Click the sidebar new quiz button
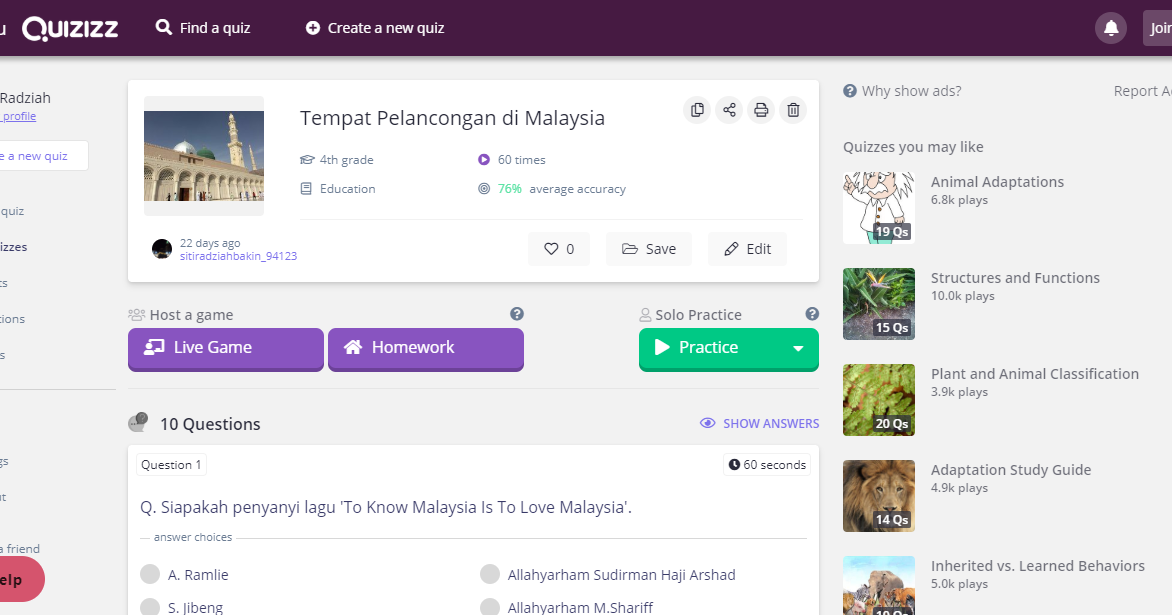 point(43,155)
